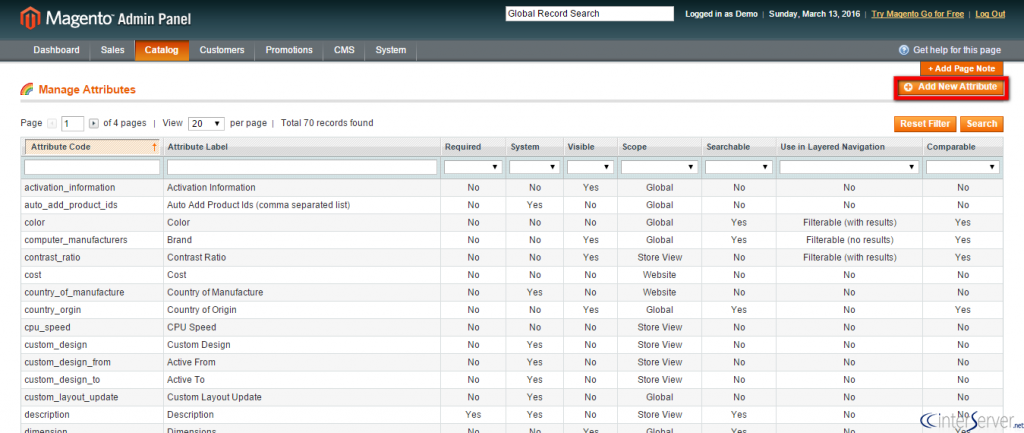Viewport: 1024px width, 433px height.
Task: Open Catalog menu
Action: tap(162, 50)
